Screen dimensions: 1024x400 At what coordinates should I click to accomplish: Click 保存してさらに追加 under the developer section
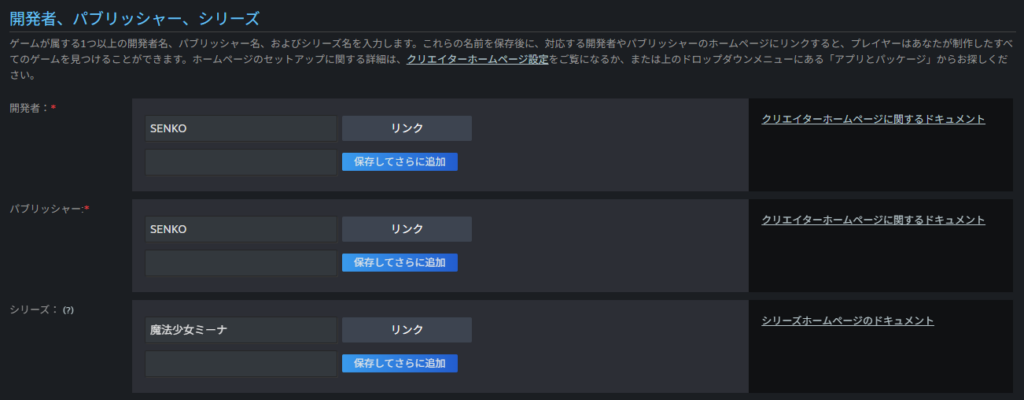399,161
